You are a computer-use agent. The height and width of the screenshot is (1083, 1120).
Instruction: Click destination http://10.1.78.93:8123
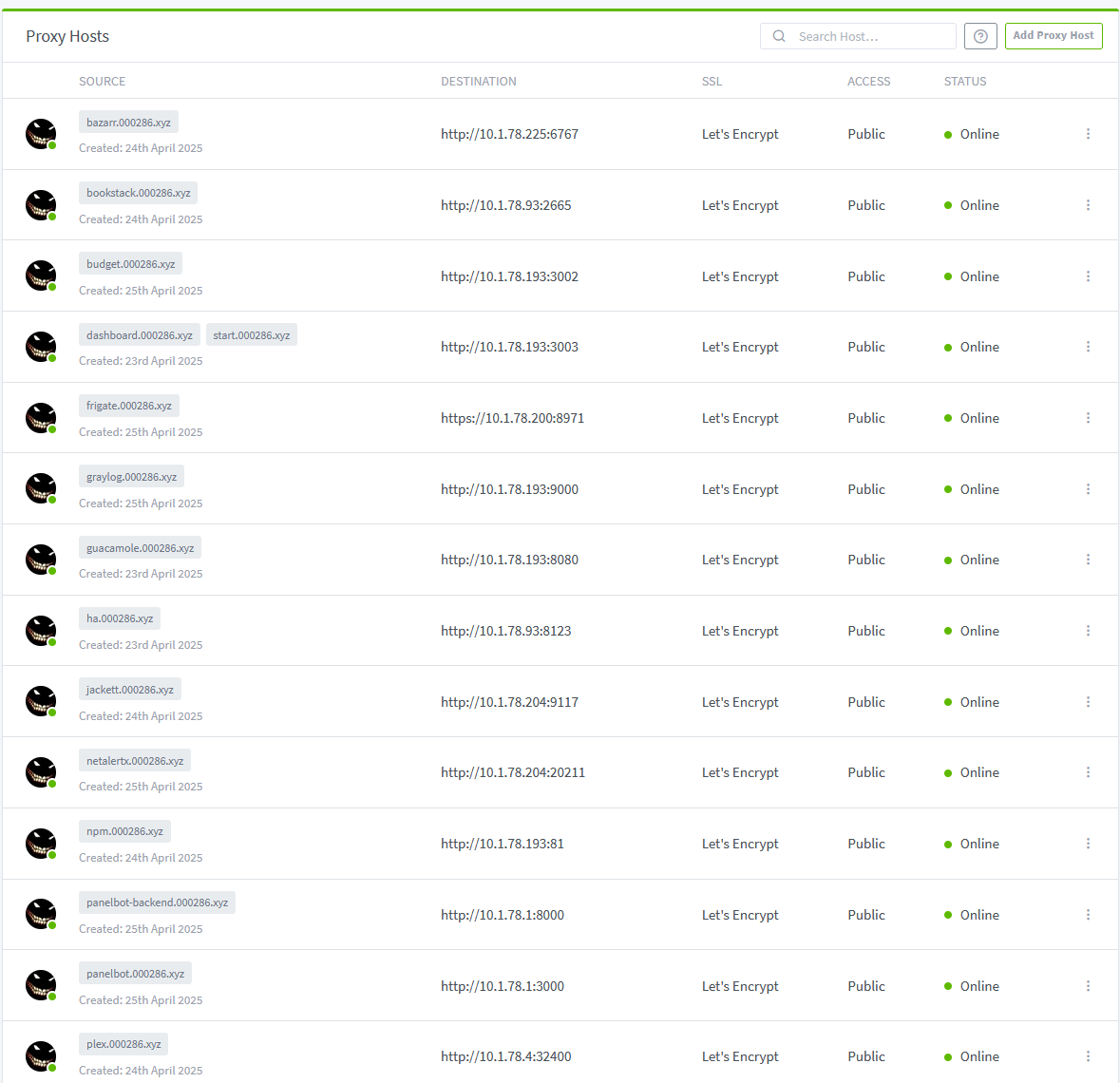(x=505, y=631)
